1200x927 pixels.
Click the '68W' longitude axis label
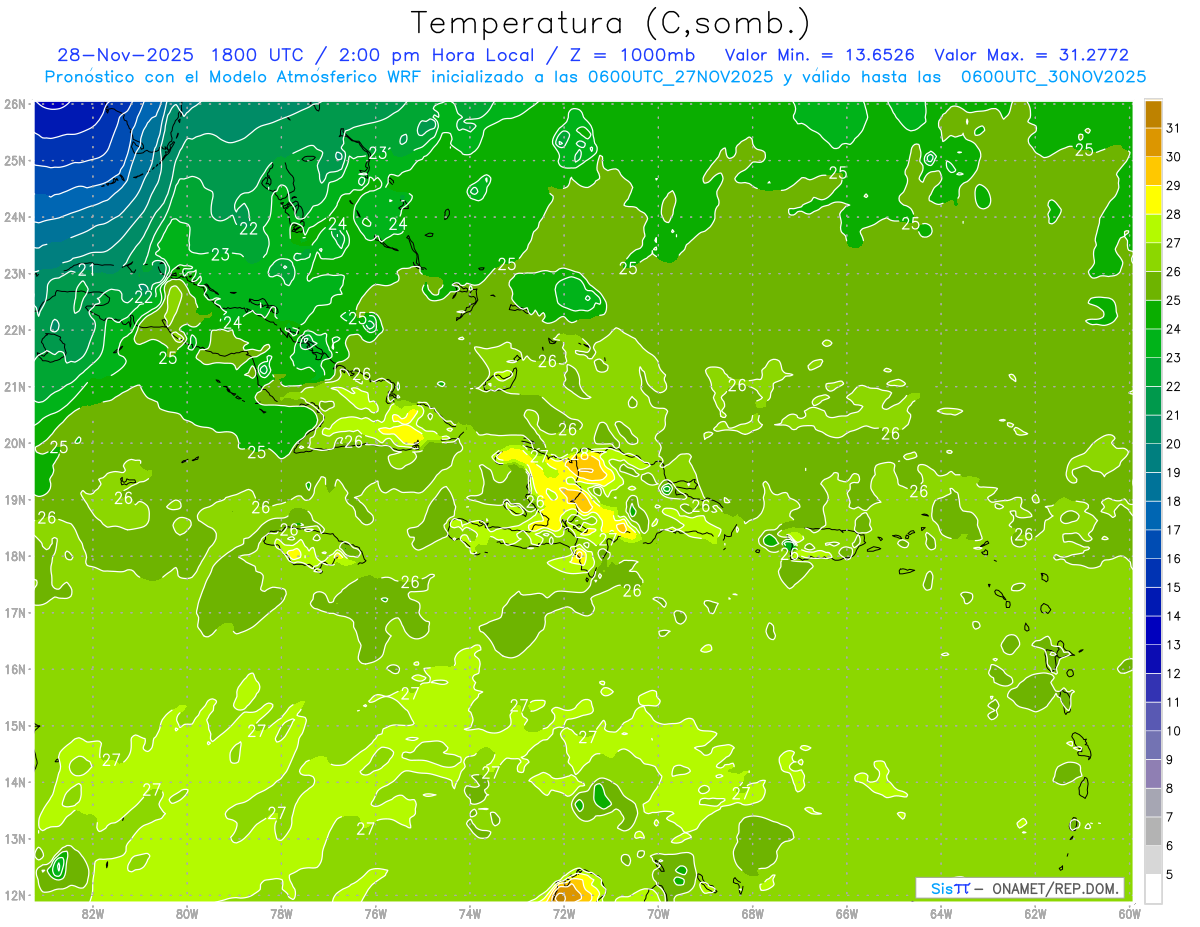click(x=752, y=913)
